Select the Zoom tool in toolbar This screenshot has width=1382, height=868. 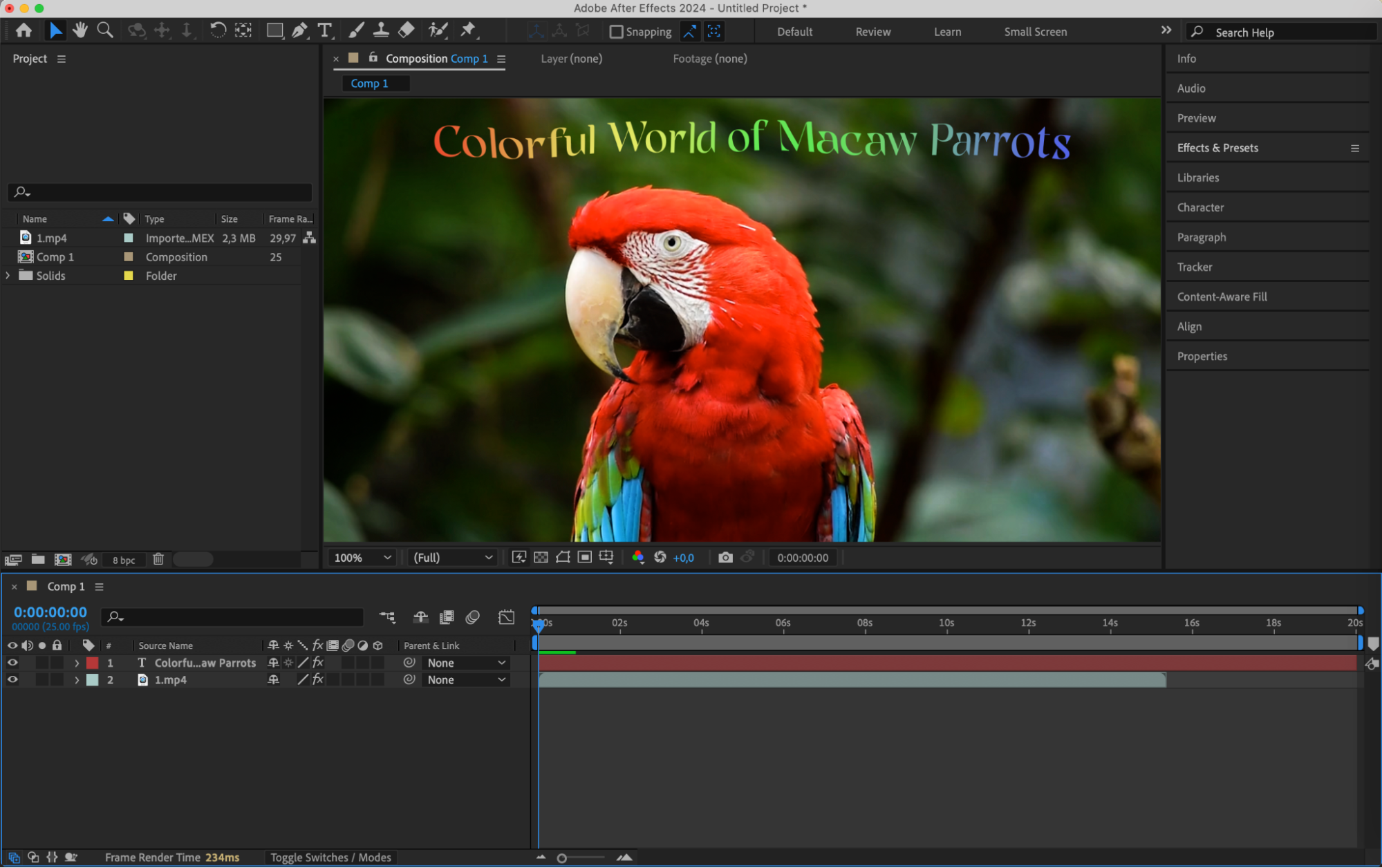point(105,30)
